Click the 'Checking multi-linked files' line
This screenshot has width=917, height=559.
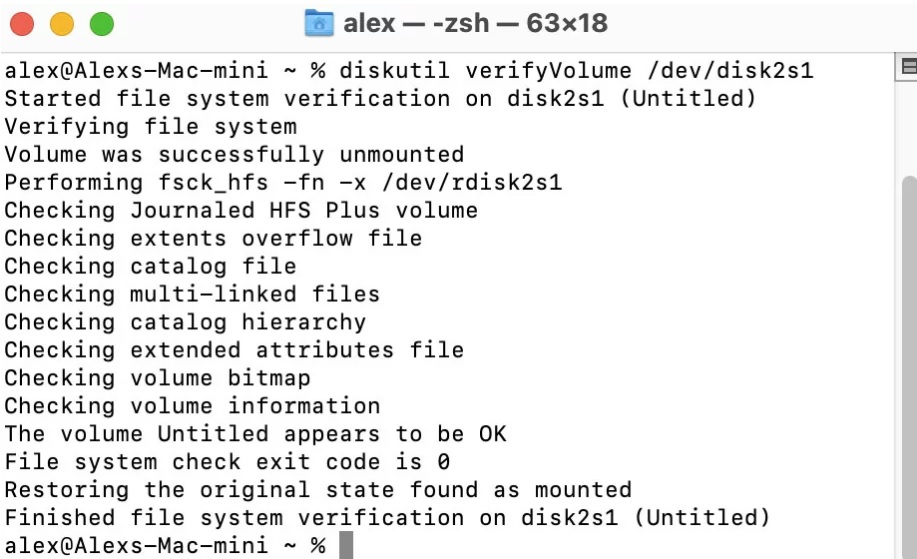[192, 295]
